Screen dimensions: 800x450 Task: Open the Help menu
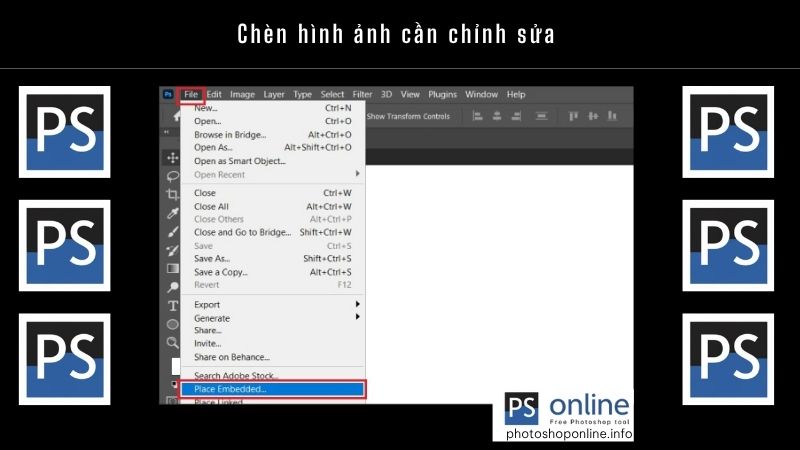coord(516,94)
